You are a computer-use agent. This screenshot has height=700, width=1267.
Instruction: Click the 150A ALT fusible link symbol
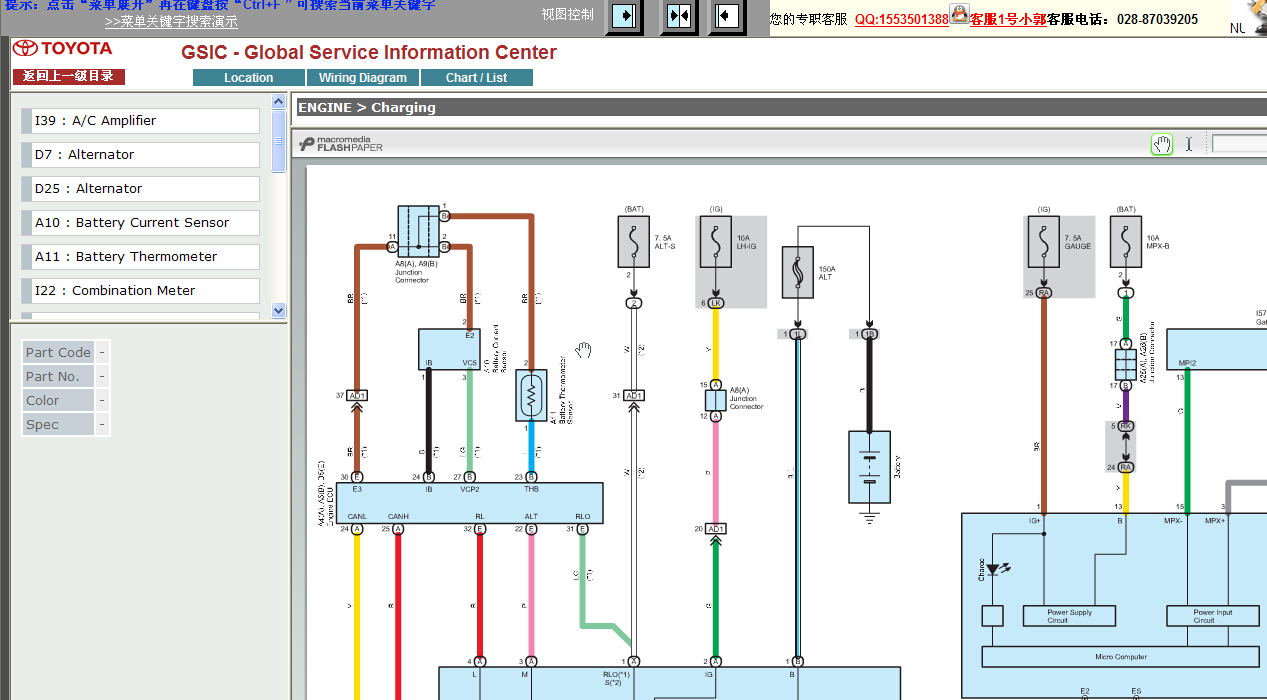pyautogui.click(x=797, y=272)
